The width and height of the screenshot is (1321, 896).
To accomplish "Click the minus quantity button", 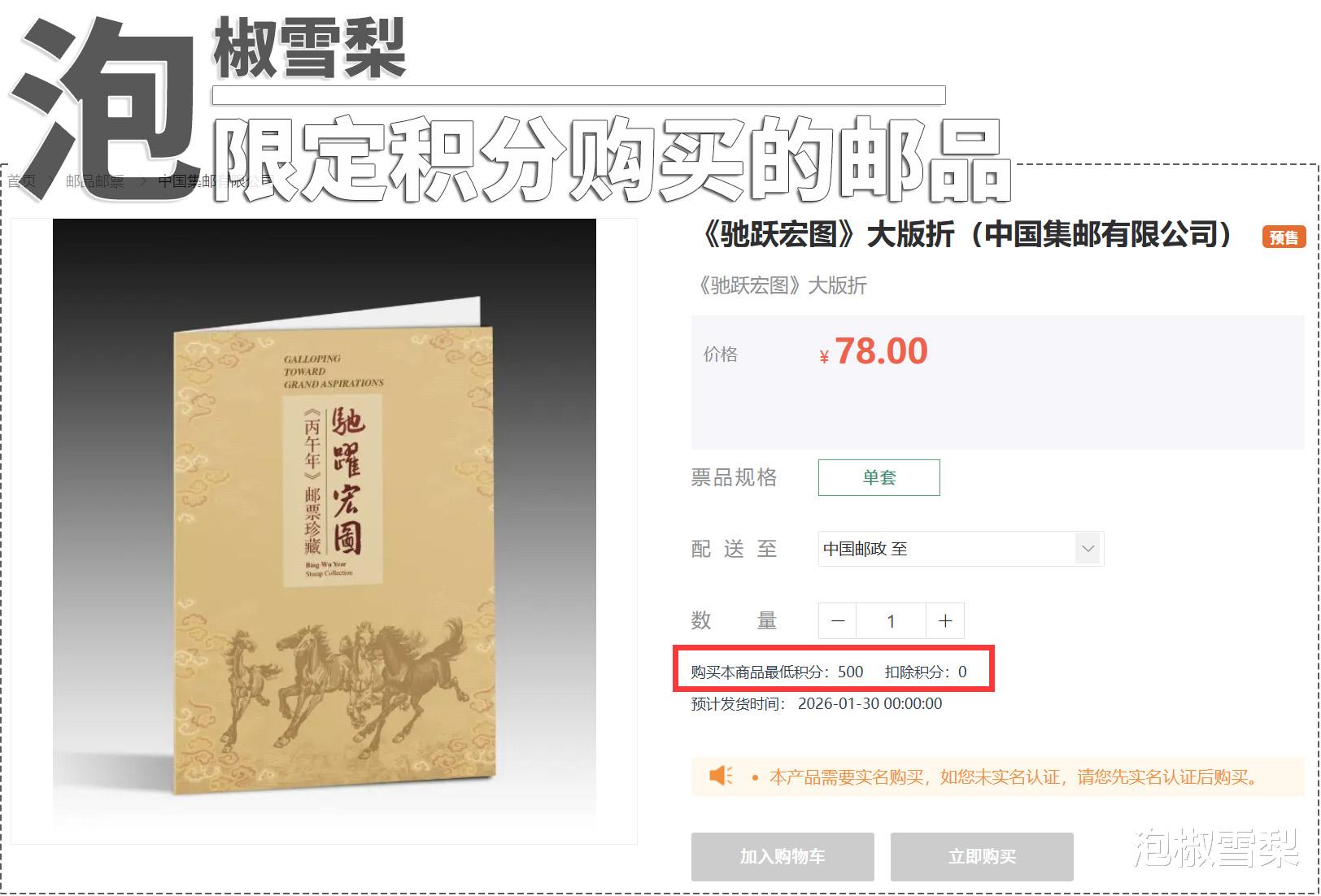I will pos(838,621).
